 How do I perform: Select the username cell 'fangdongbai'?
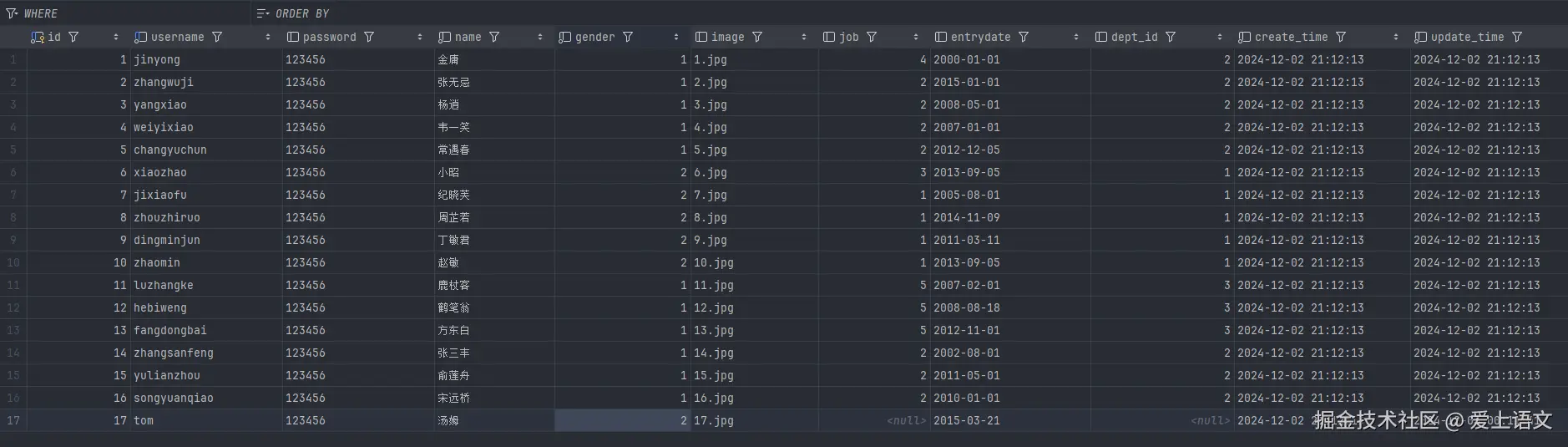point(206,330)
